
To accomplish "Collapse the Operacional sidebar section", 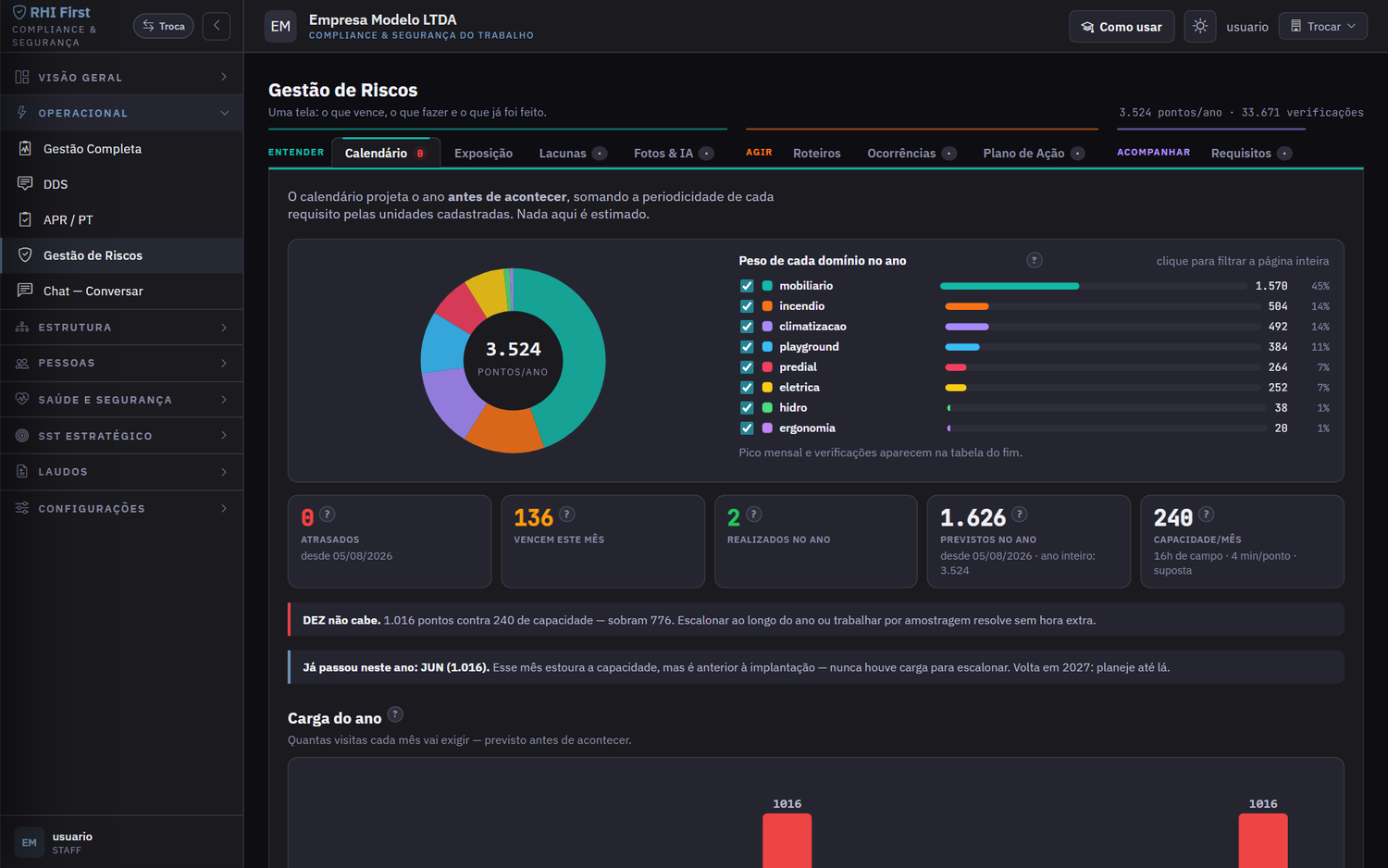I will click(x=121, y=113).
